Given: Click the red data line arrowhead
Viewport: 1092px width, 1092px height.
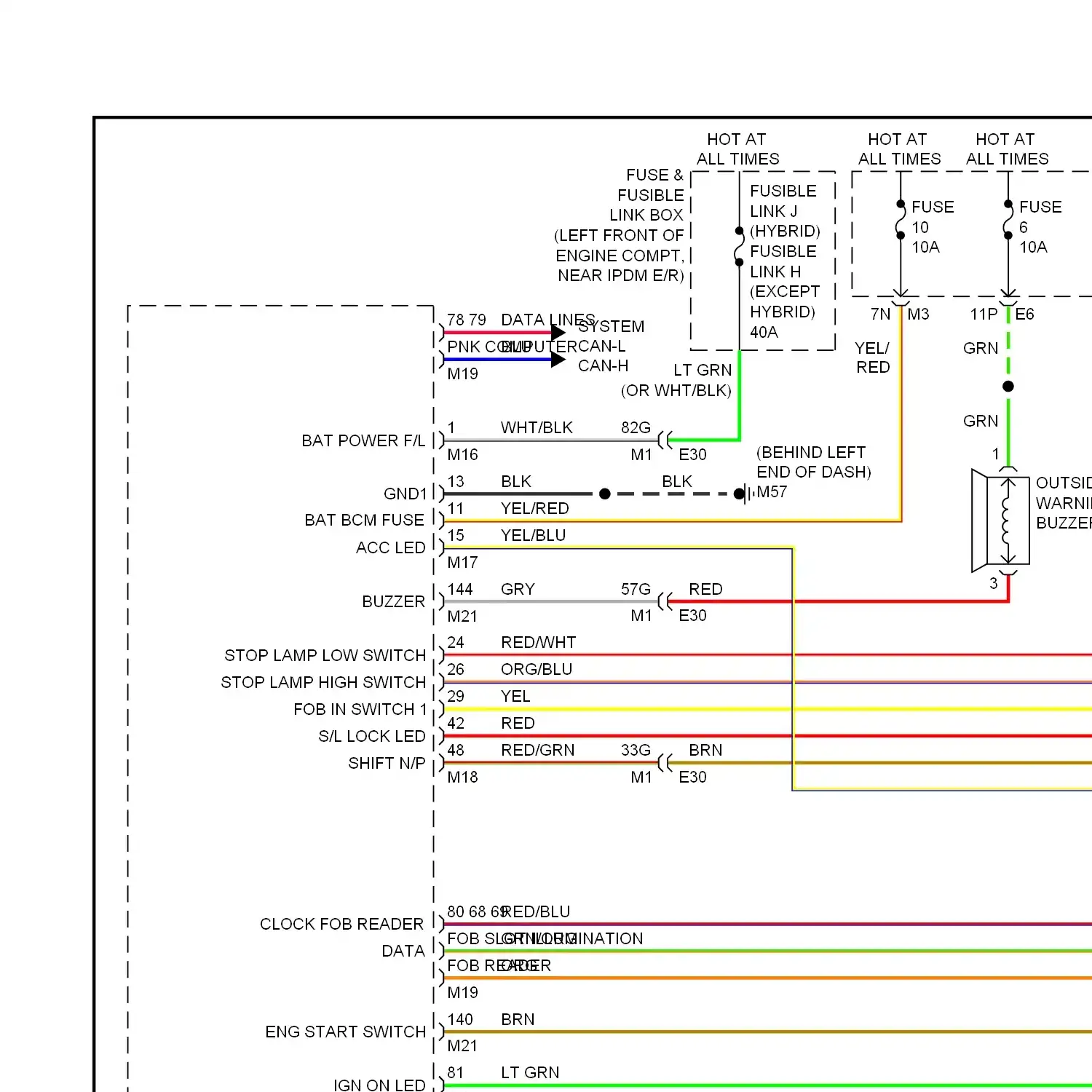Looking at the screenshot, I should point(558,333).
